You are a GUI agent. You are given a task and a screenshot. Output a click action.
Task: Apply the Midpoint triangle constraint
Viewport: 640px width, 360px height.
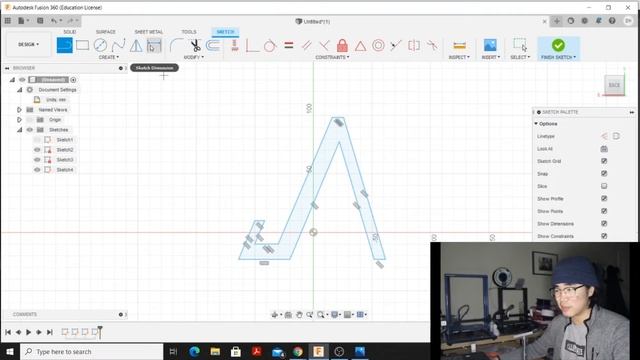pos(360,46)
